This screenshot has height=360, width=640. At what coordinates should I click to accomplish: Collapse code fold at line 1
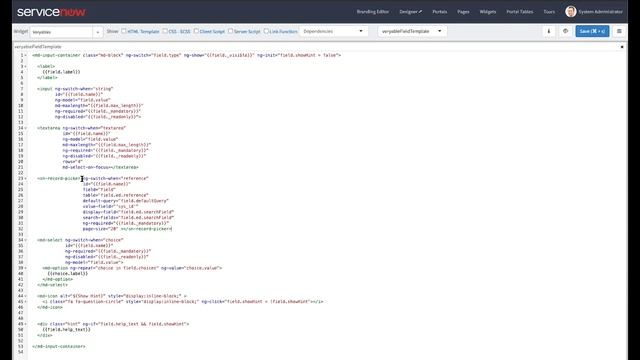click(x=26, y=55)
